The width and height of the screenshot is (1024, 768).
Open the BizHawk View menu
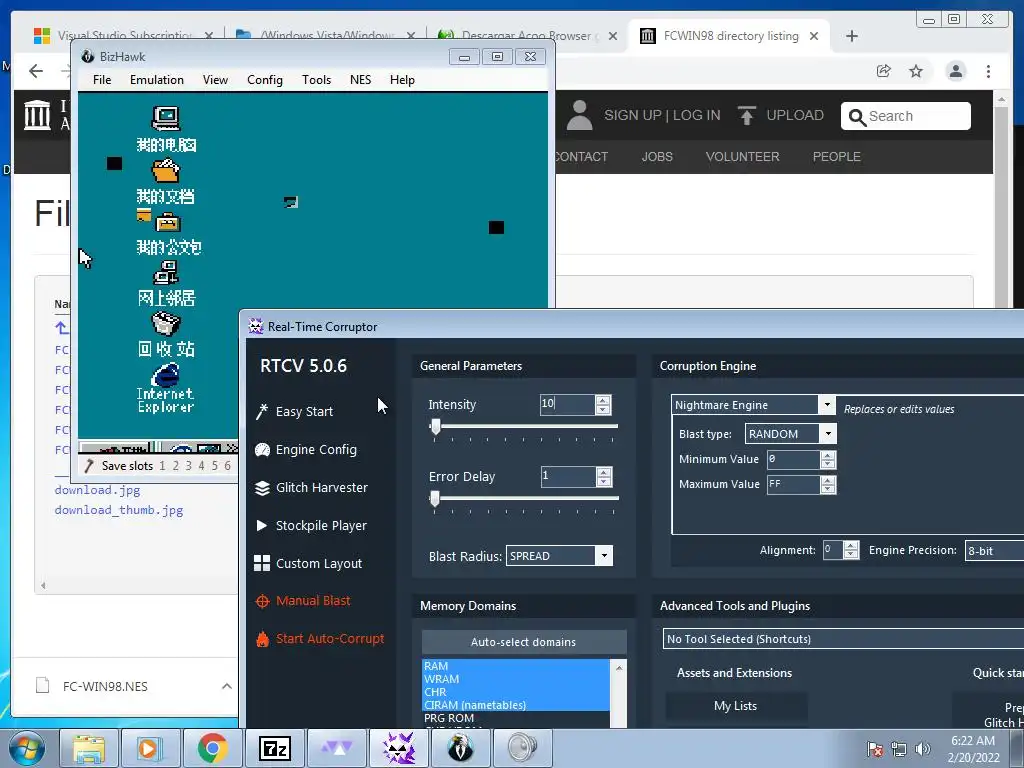[x=216, y=80]
